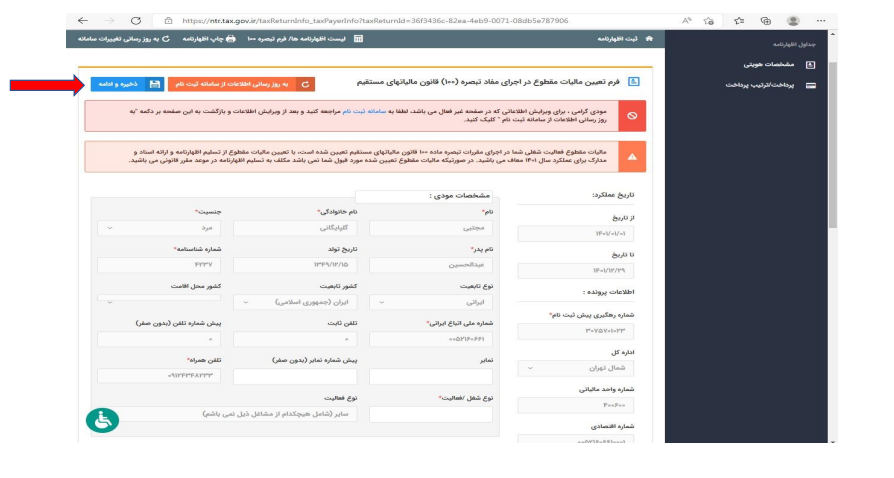The image size is (894, 478).
Task: Add this page to favorites star-plus icon
Action: coord(709,21)
